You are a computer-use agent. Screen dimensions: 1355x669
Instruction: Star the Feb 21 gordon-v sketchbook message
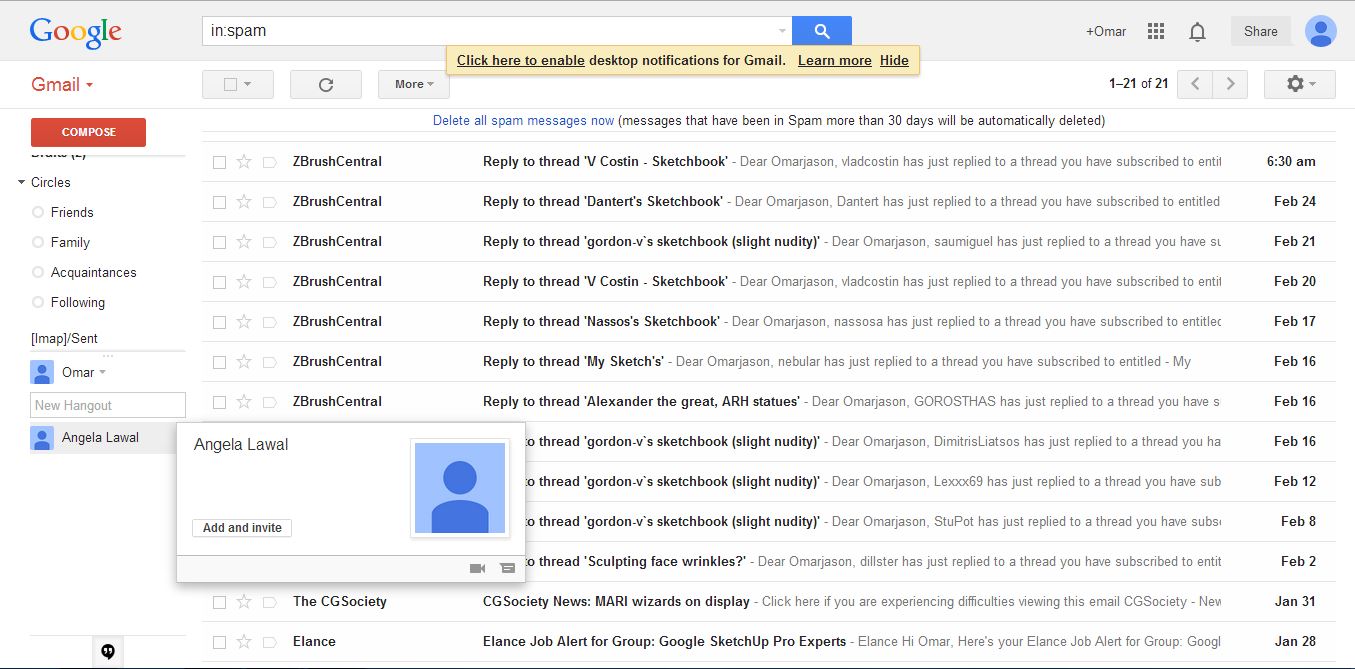pyautogui.click(x=244, y=241)
